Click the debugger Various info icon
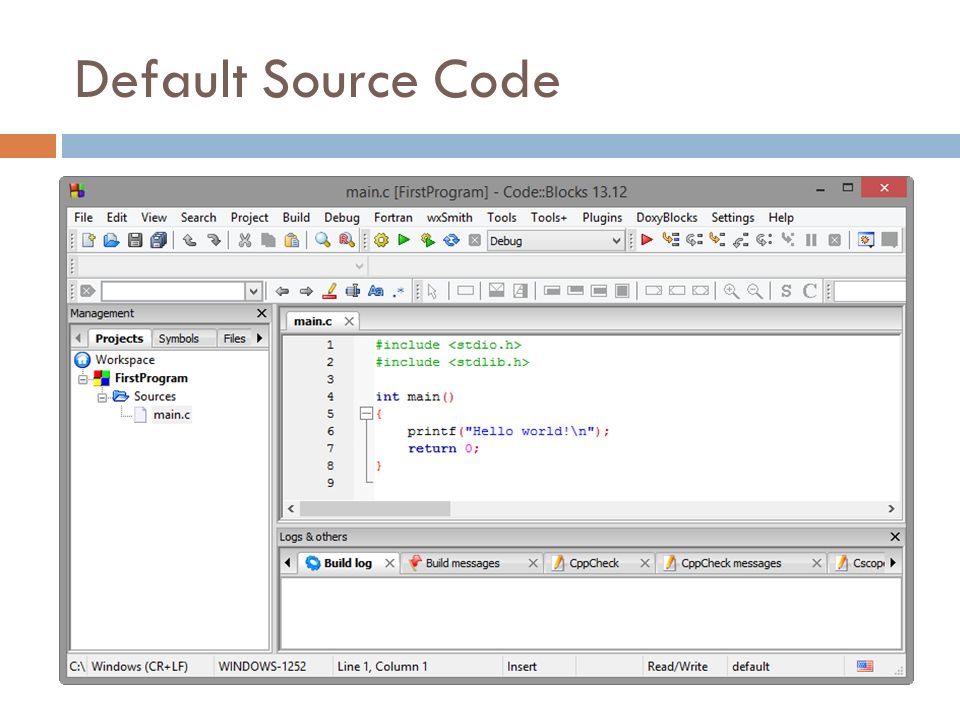Viewport: 960px width, 720px height. 890,240
